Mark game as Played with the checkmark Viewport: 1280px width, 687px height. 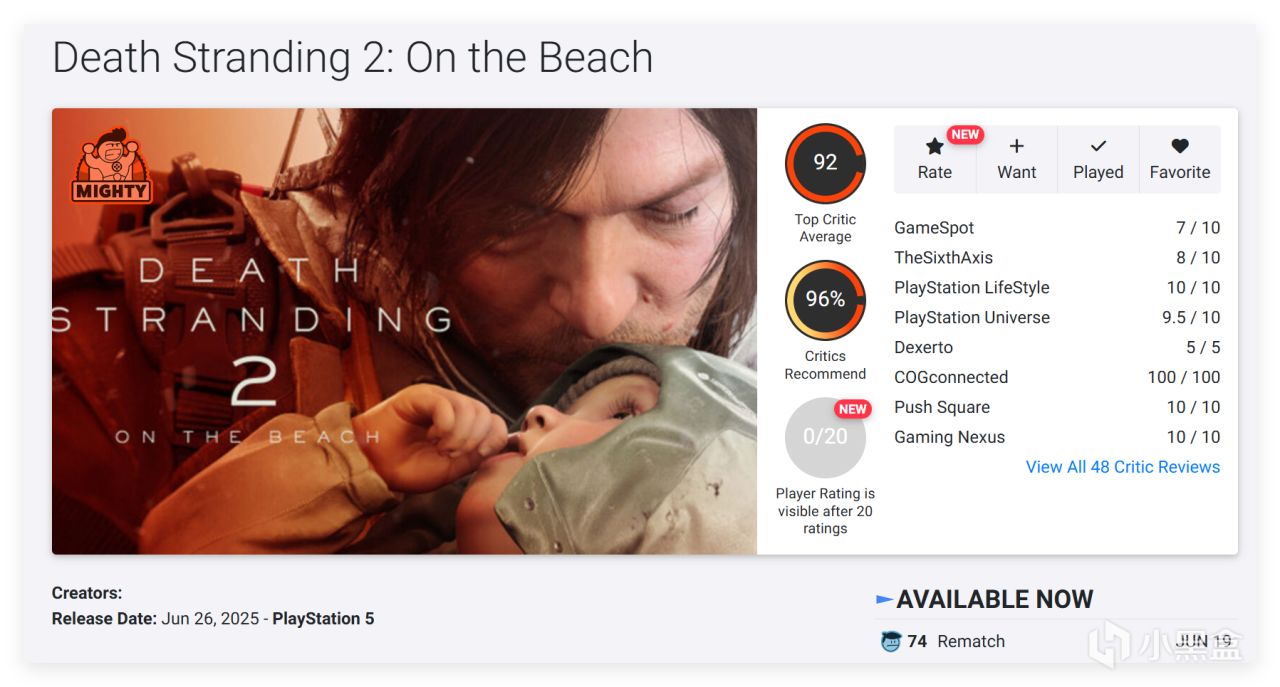pos(1098,146)
